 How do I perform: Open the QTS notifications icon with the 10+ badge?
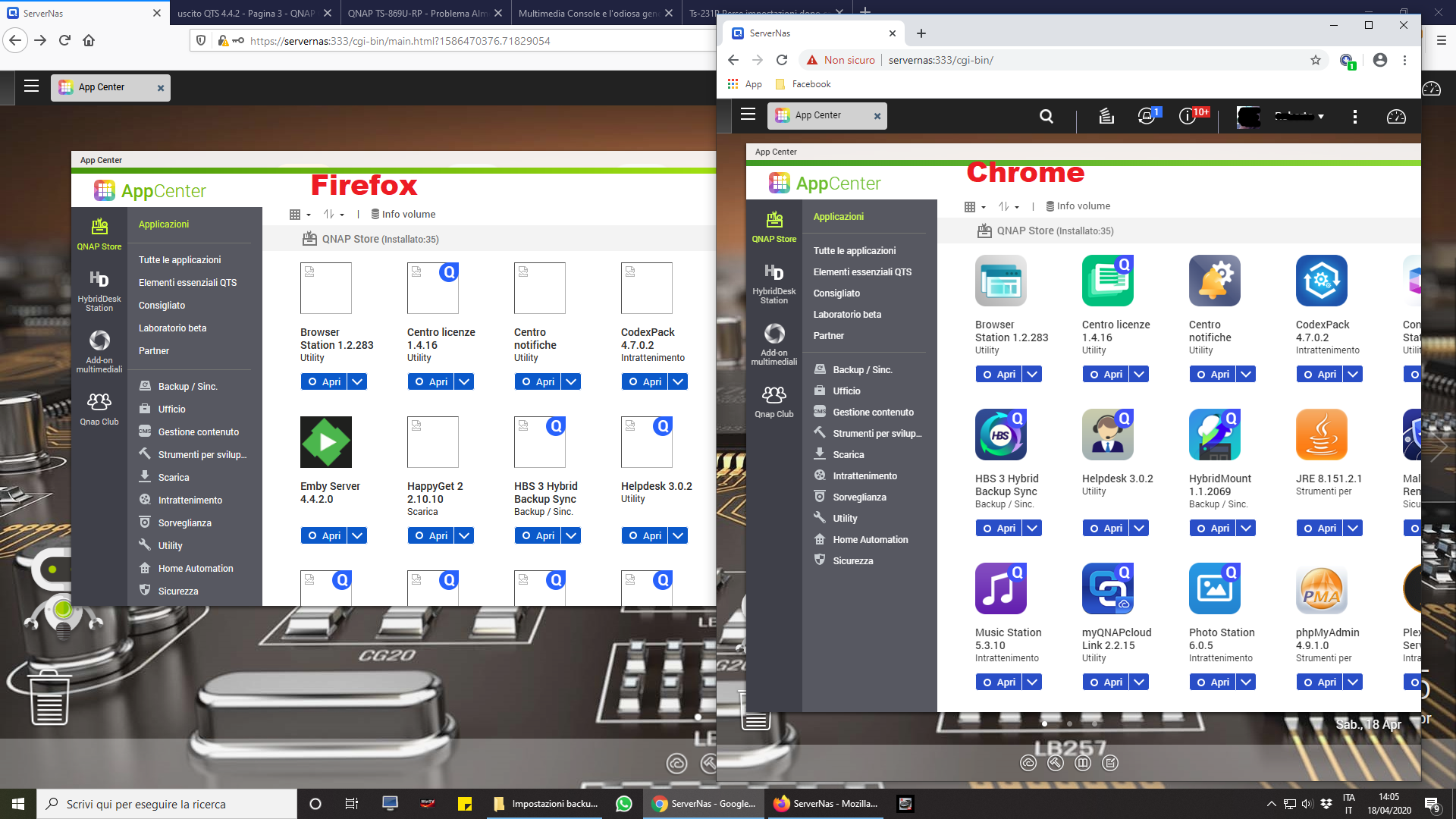(1188, 116)
